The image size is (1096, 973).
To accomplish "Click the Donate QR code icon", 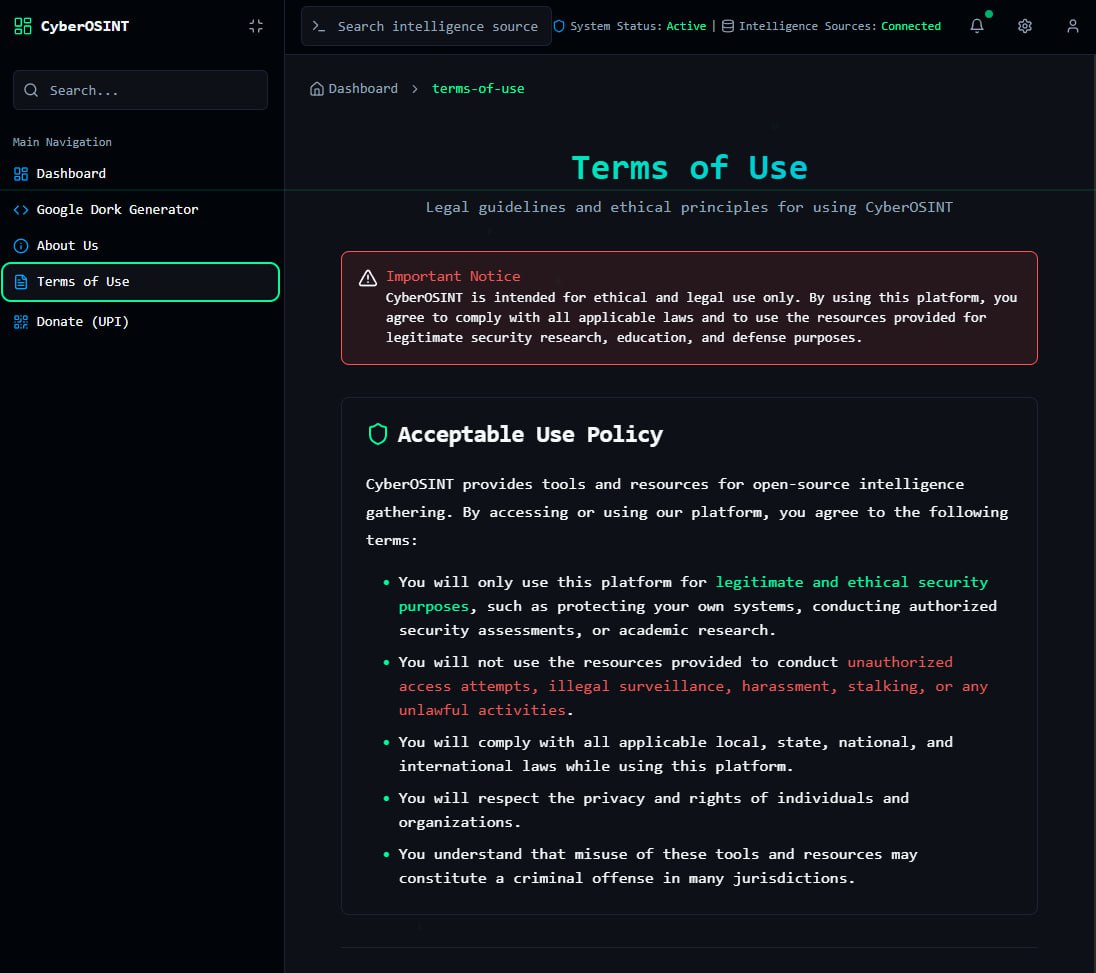I will [x=21, y=322].
